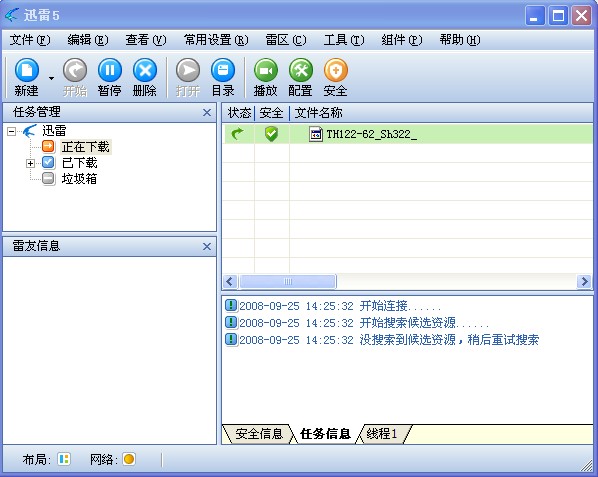Open the 组件(P) menu

tap(402, 40)
